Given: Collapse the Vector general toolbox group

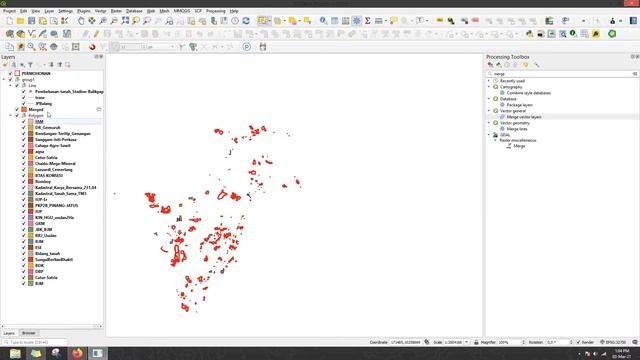Looking at the screenshot, I should click(489, 111).
